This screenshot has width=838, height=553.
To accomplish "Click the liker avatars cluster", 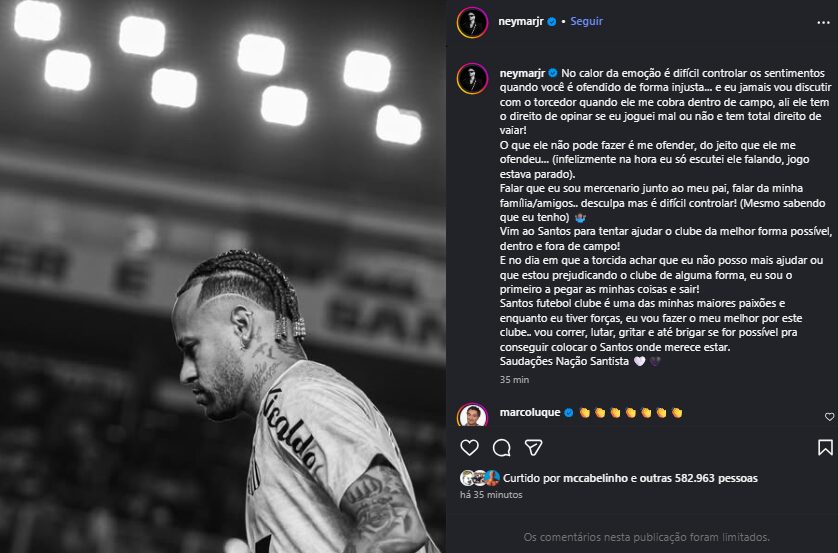I will [480, 478].
